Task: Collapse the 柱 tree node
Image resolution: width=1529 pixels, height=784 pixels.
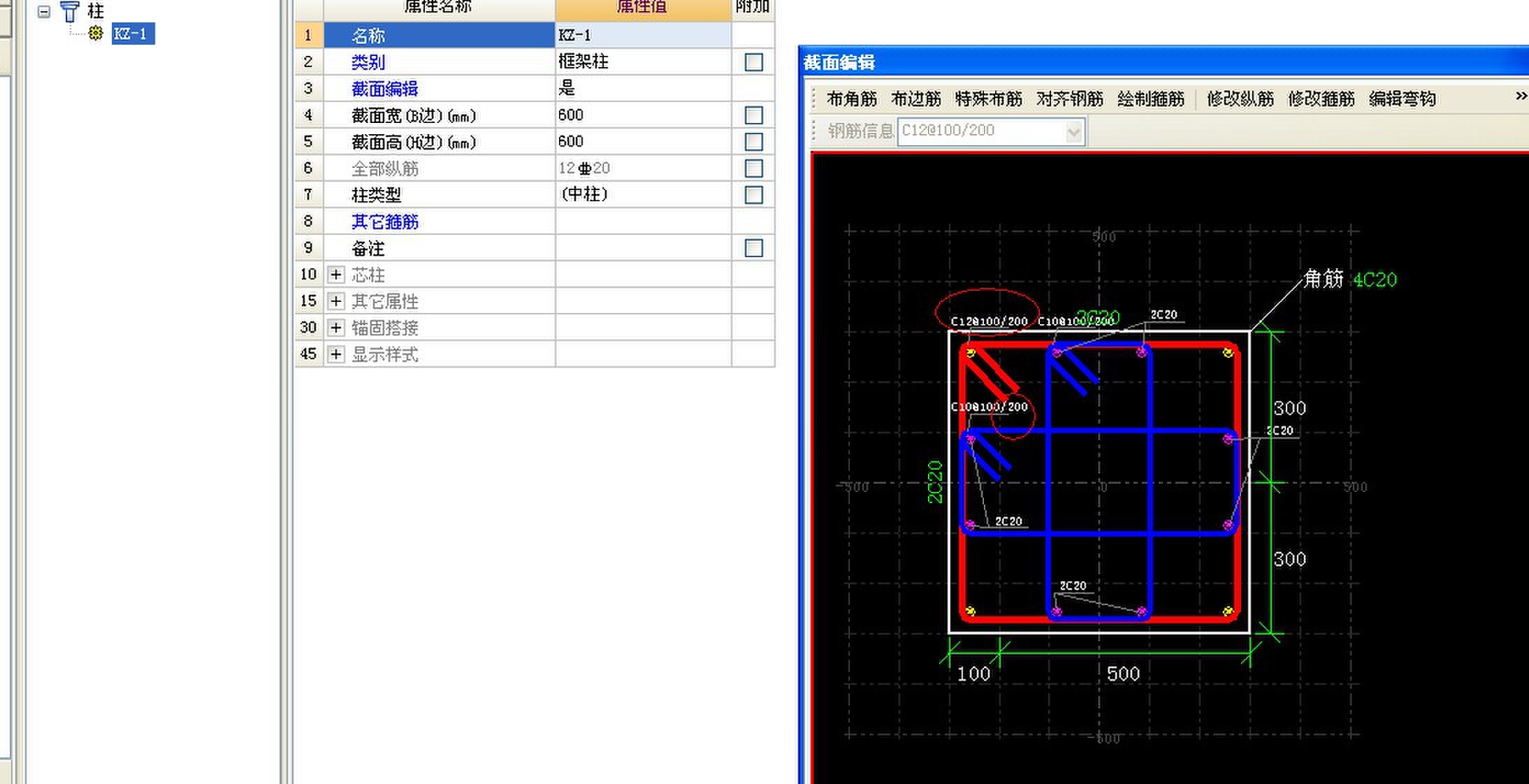Action: (44, 11)
